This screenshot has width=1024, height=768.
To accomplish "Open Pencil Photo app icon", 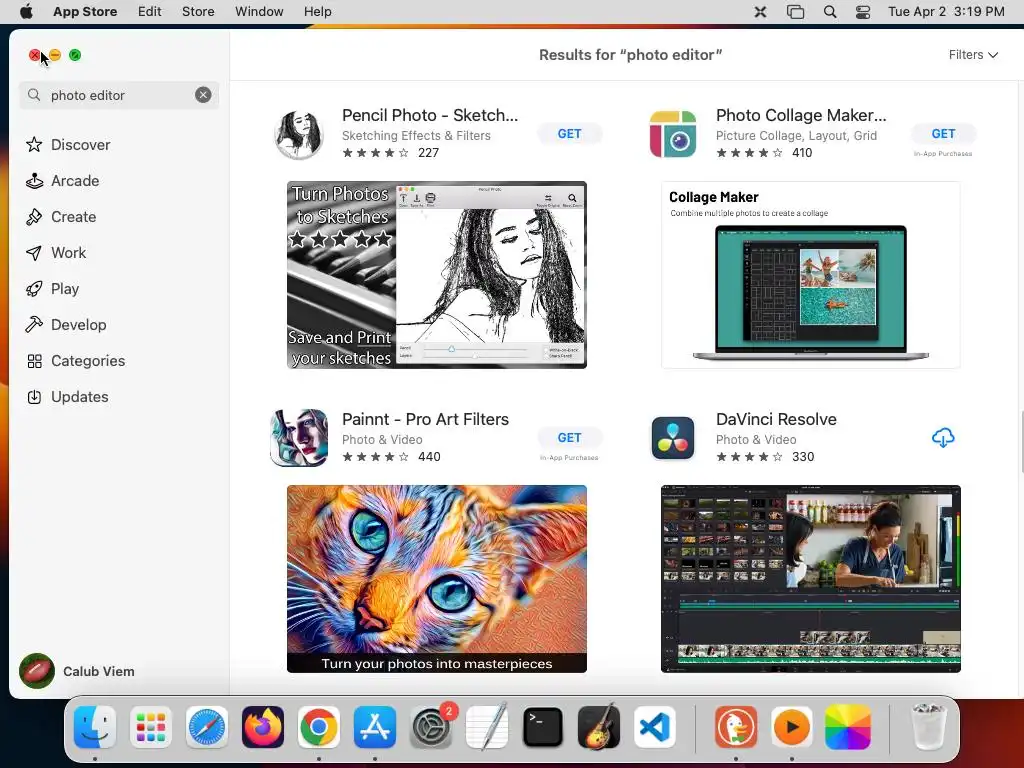I will (x=298, y=134).
